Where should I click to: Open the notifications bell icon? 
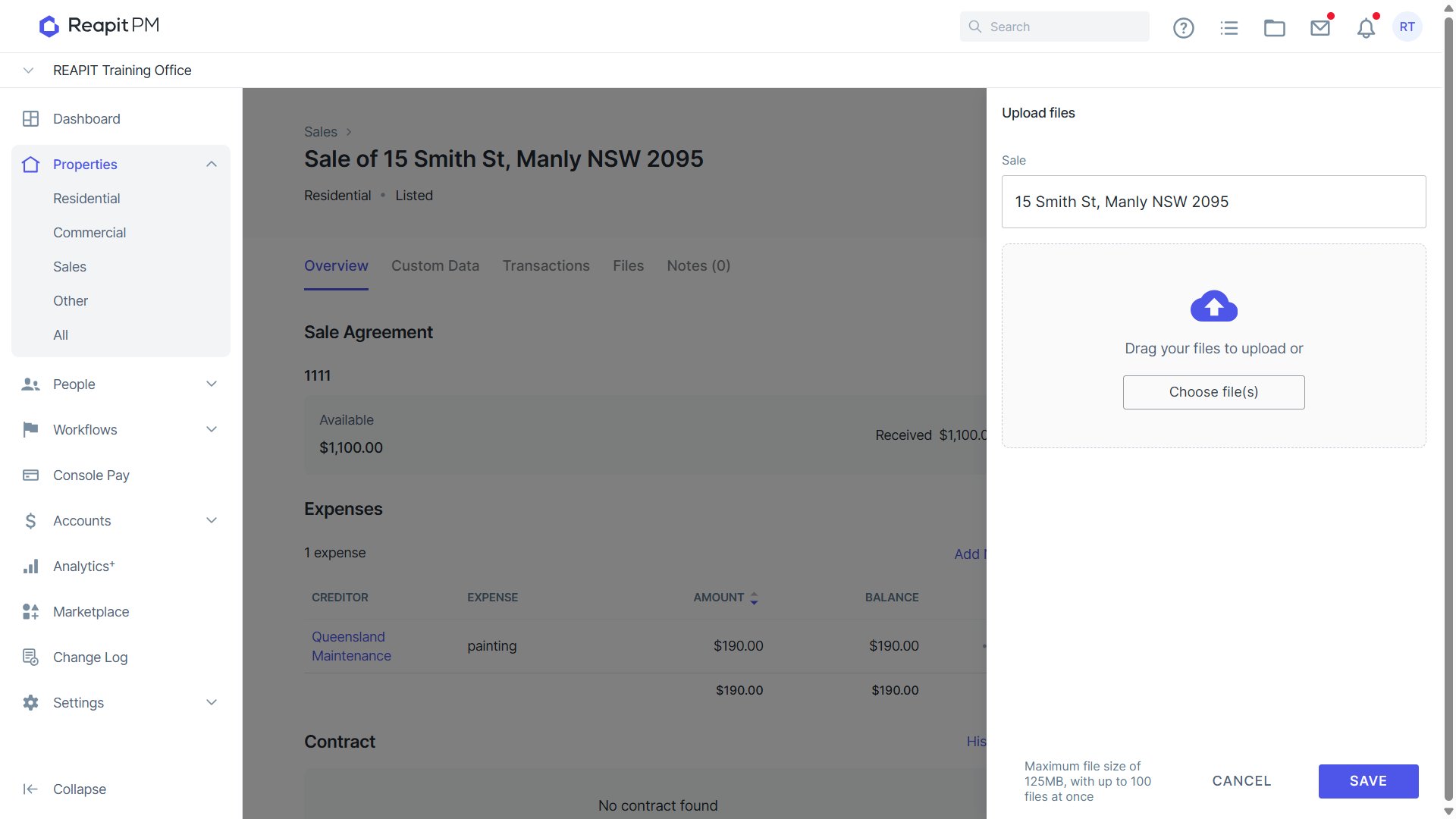point(1366,28)
